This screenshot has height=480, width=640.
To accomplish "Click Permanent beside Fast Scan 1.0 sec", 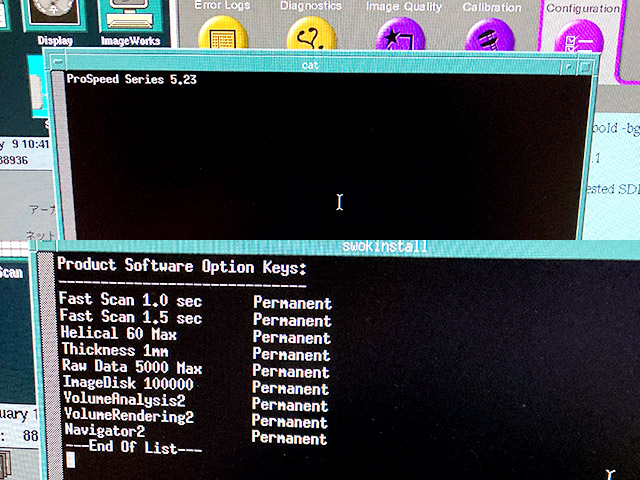I will point(293,303).
